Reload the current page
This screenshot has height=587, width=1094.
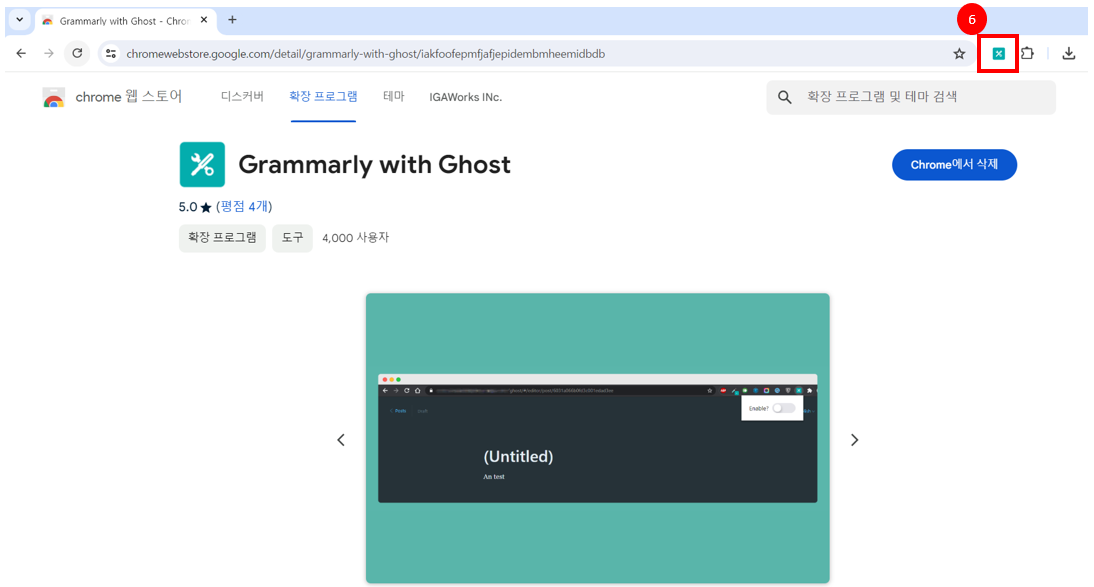[77, 53]
